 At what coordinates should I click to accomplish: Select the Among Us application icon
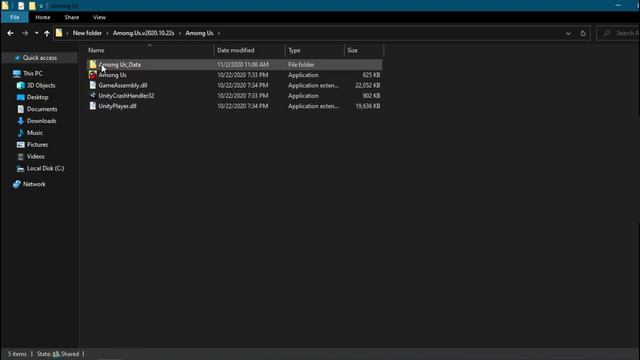[93, 75]
